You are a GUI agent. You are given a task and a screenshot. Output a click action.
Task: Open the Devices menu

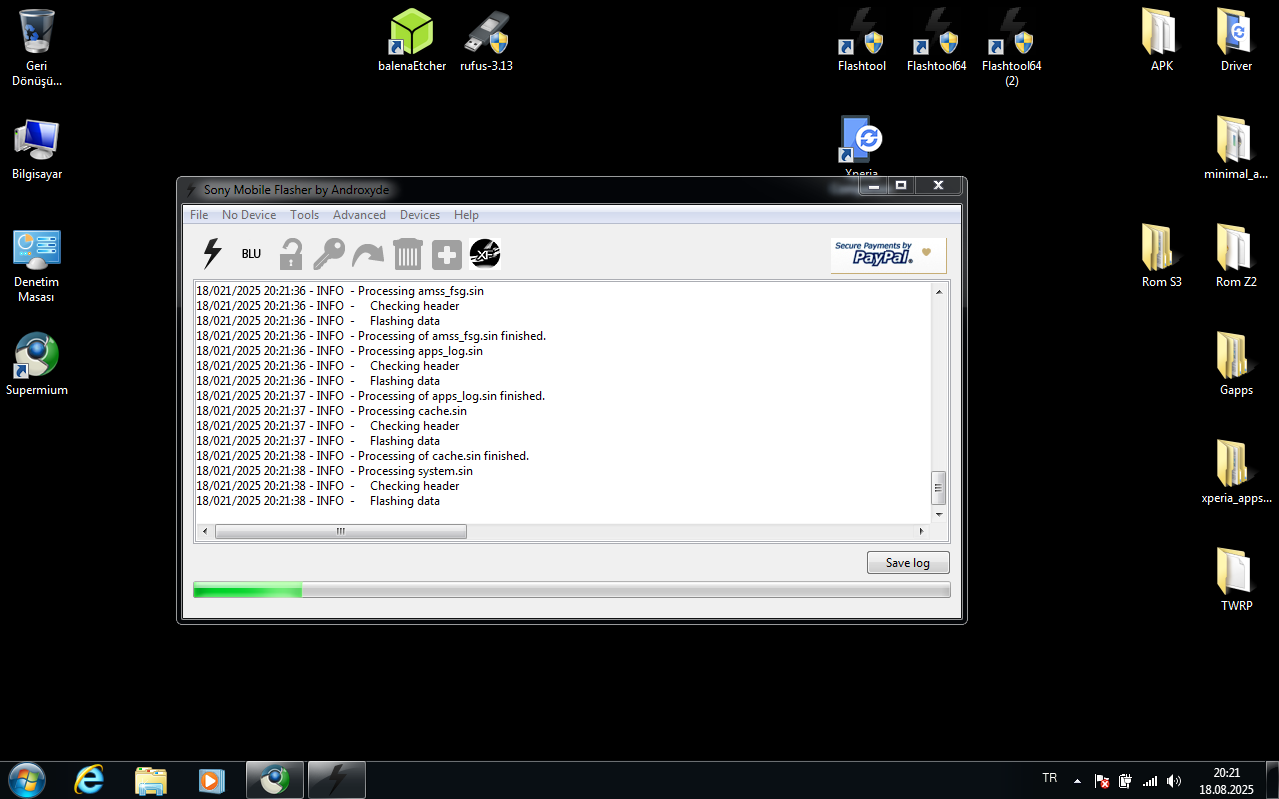[420, 215]
